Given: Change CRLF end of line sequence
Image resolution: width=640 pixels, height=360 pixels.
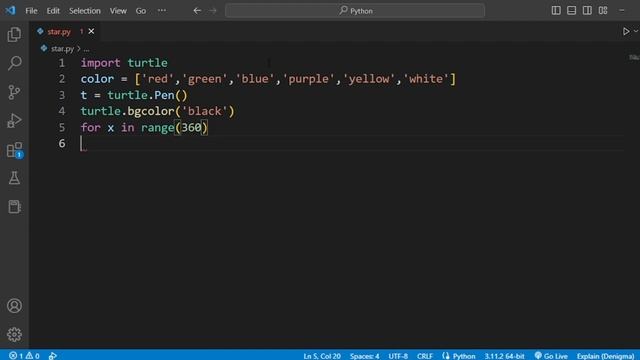Looking at the screenshot, I should (x=425, y=356).
